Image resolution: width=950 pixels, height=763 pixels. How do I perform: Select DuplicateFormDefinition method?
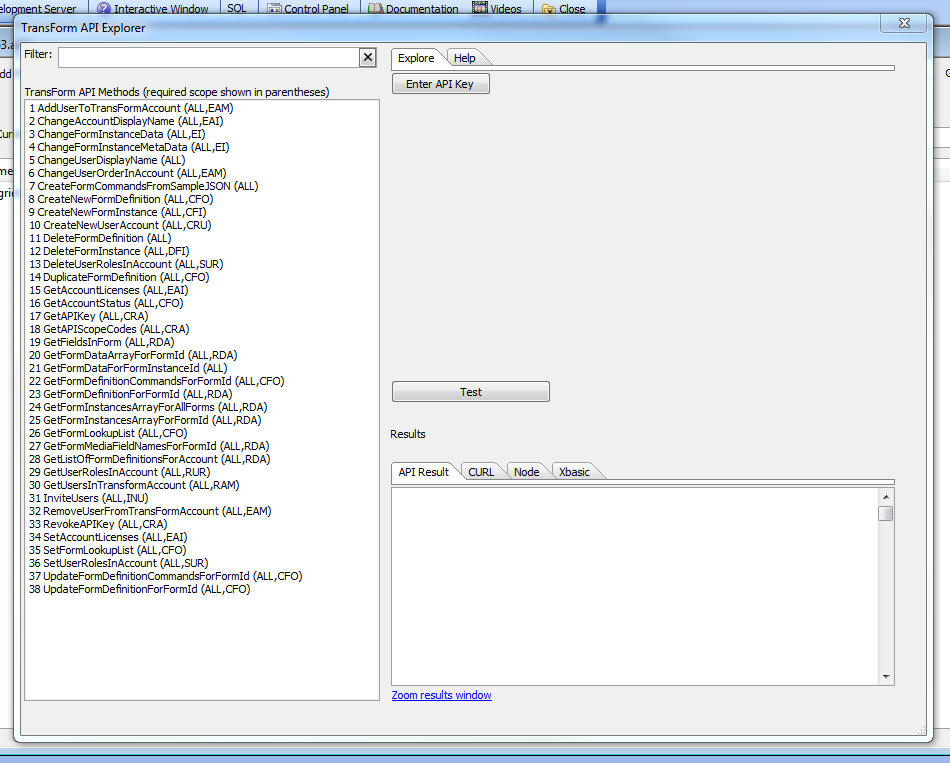click(119, 278)
